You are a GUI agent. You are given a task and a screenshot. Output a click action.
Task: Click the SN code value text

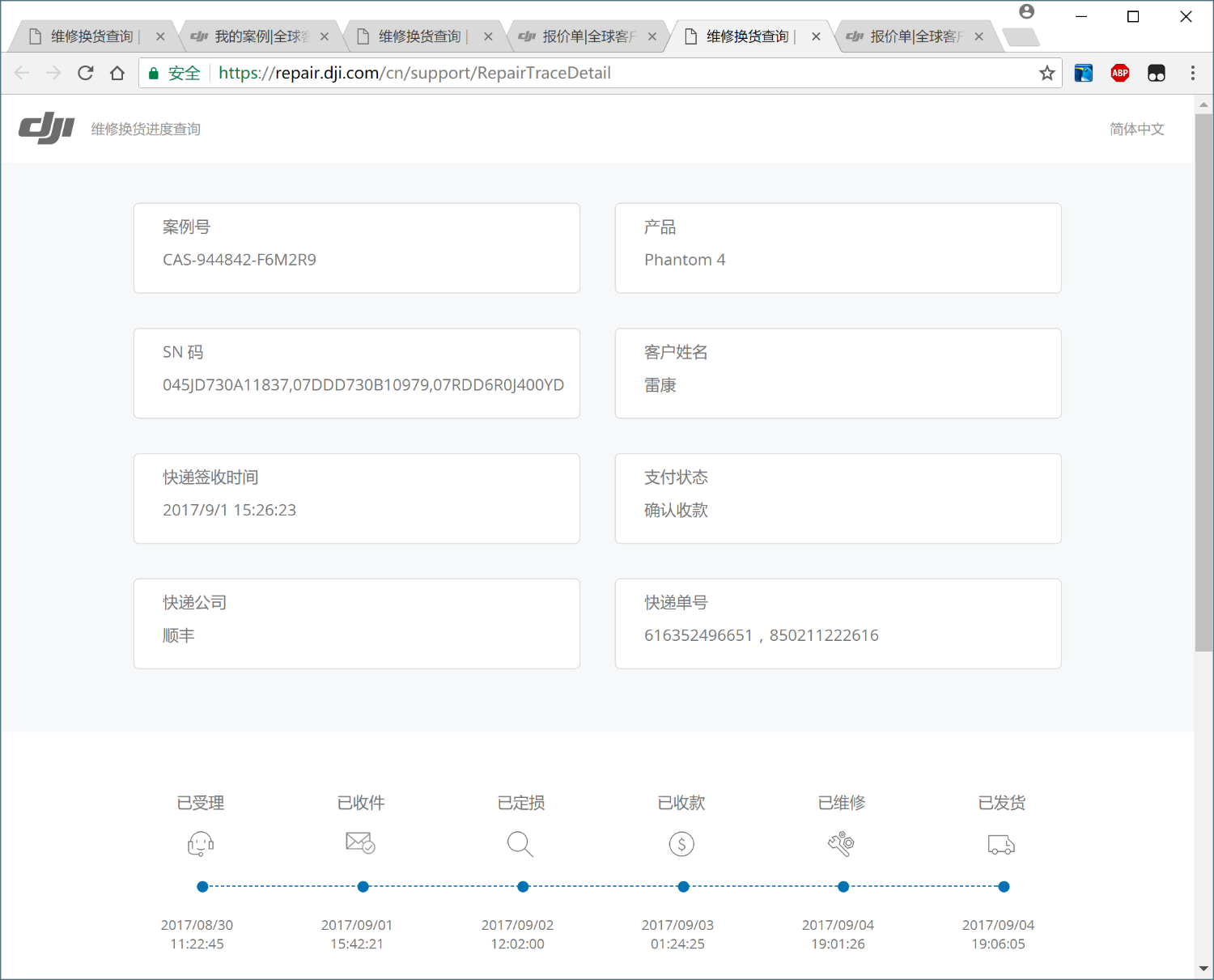[363, 385]
